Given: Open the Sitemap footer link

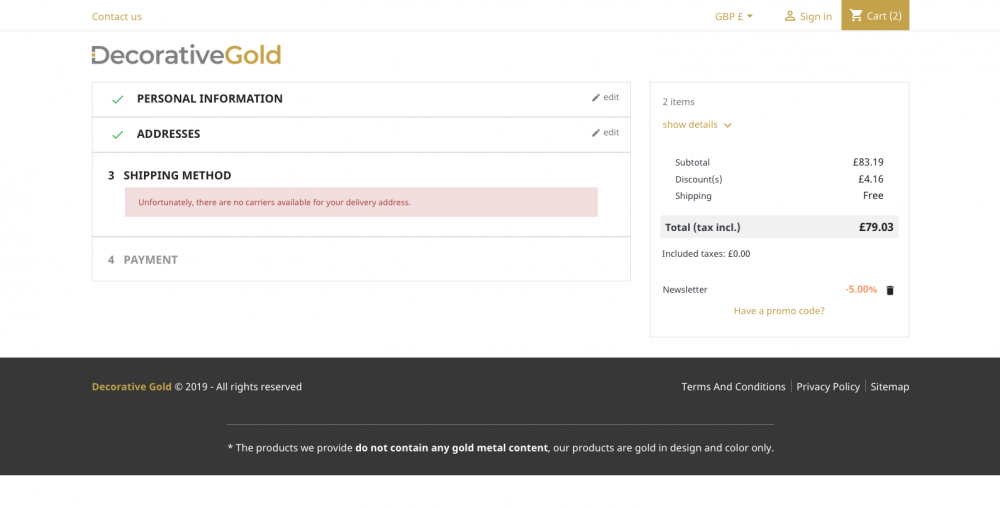Looking at the screenshot, I should pos(890,387).
